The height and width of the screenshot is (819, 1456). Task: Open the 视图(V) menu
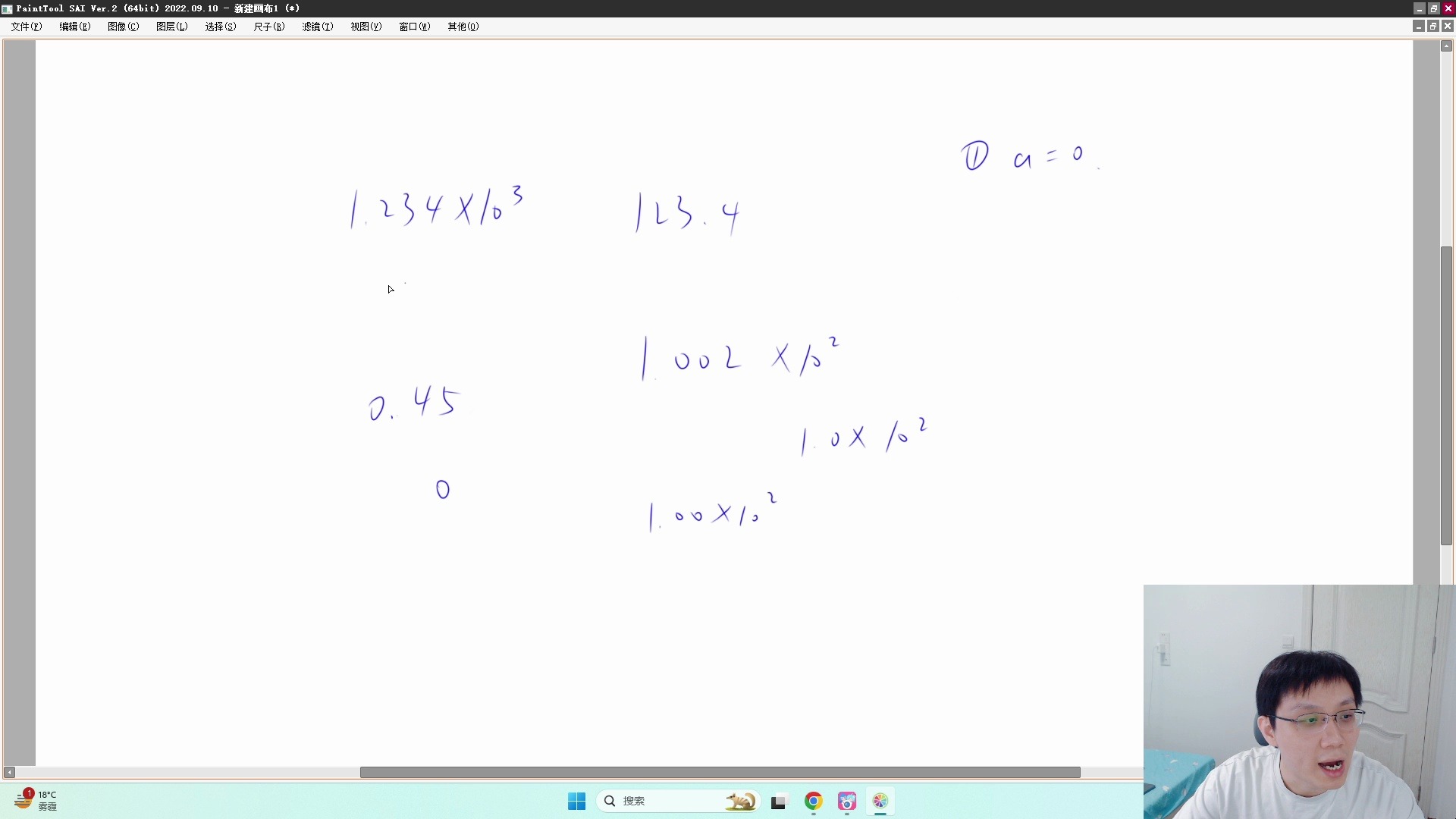click(x=366, y=27)
